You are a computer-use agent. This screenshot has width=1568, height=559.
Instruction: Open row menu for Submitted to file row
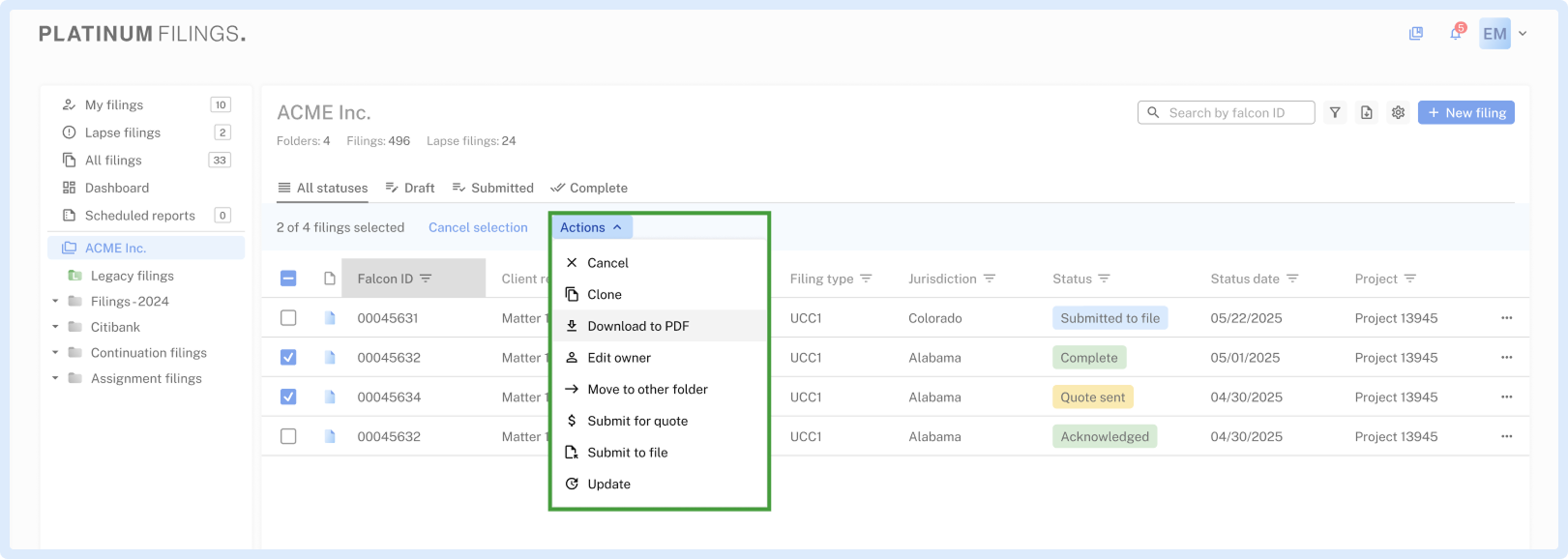point(1506,317)
